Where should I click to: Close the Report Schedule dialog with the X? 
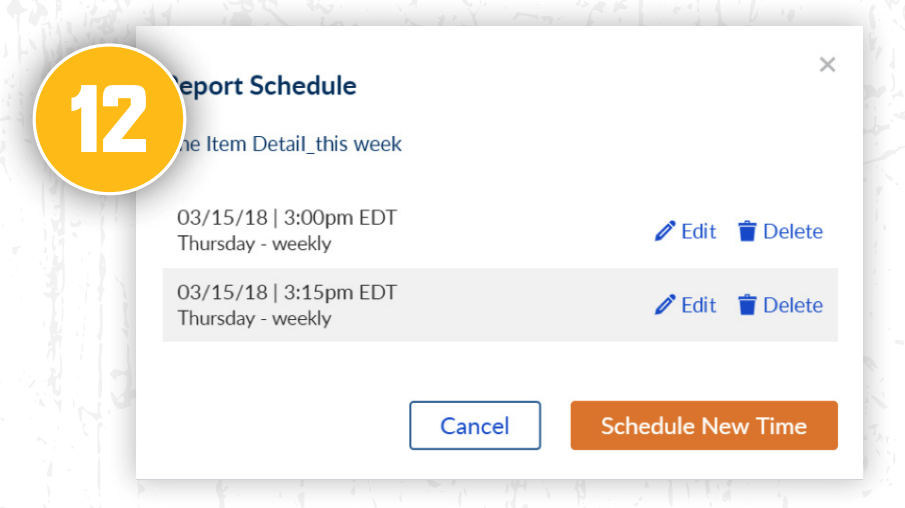point(827,65)
